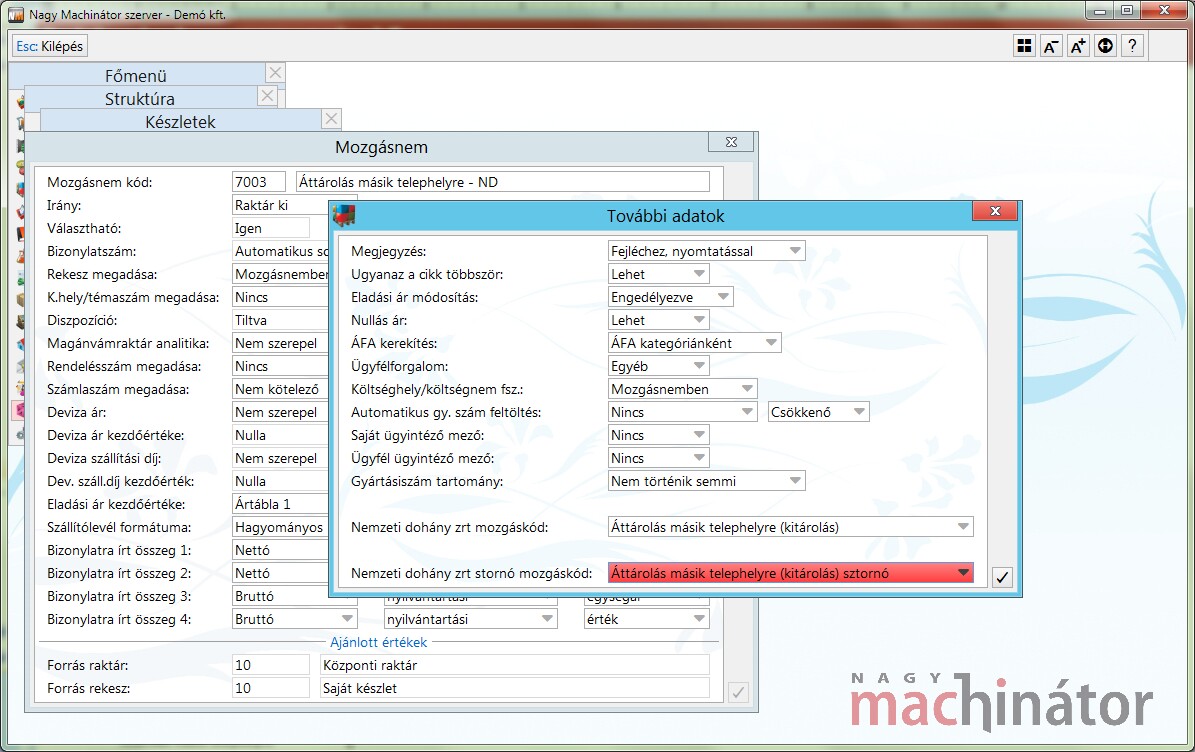
Task: Open Nemzeti dohány zrt mozgáskód dropdown
Action: point(790,526)
